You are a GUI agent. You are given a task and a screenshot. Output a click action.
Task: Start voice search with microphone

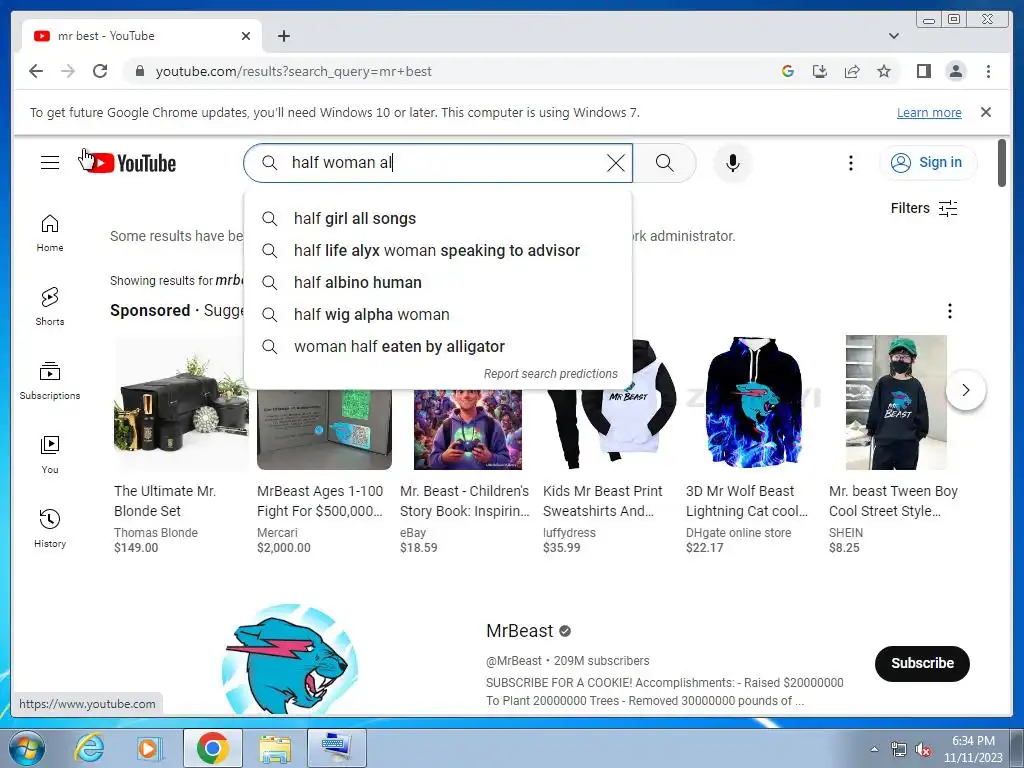pyautogui.click(x=733, y=163)
